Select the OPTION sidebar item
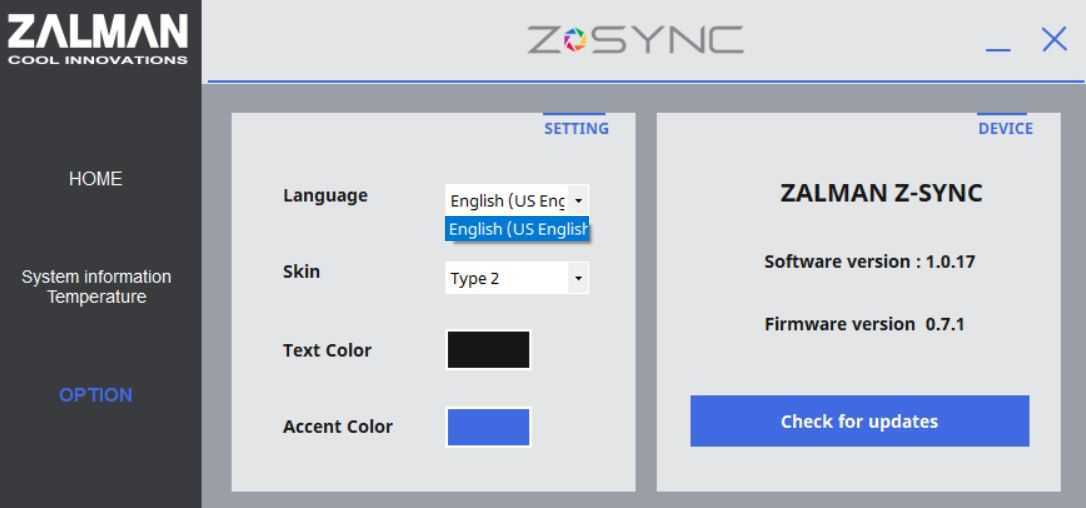Image resolution: width=1086 pixels, height=508 pixels. tap(96, 395)
